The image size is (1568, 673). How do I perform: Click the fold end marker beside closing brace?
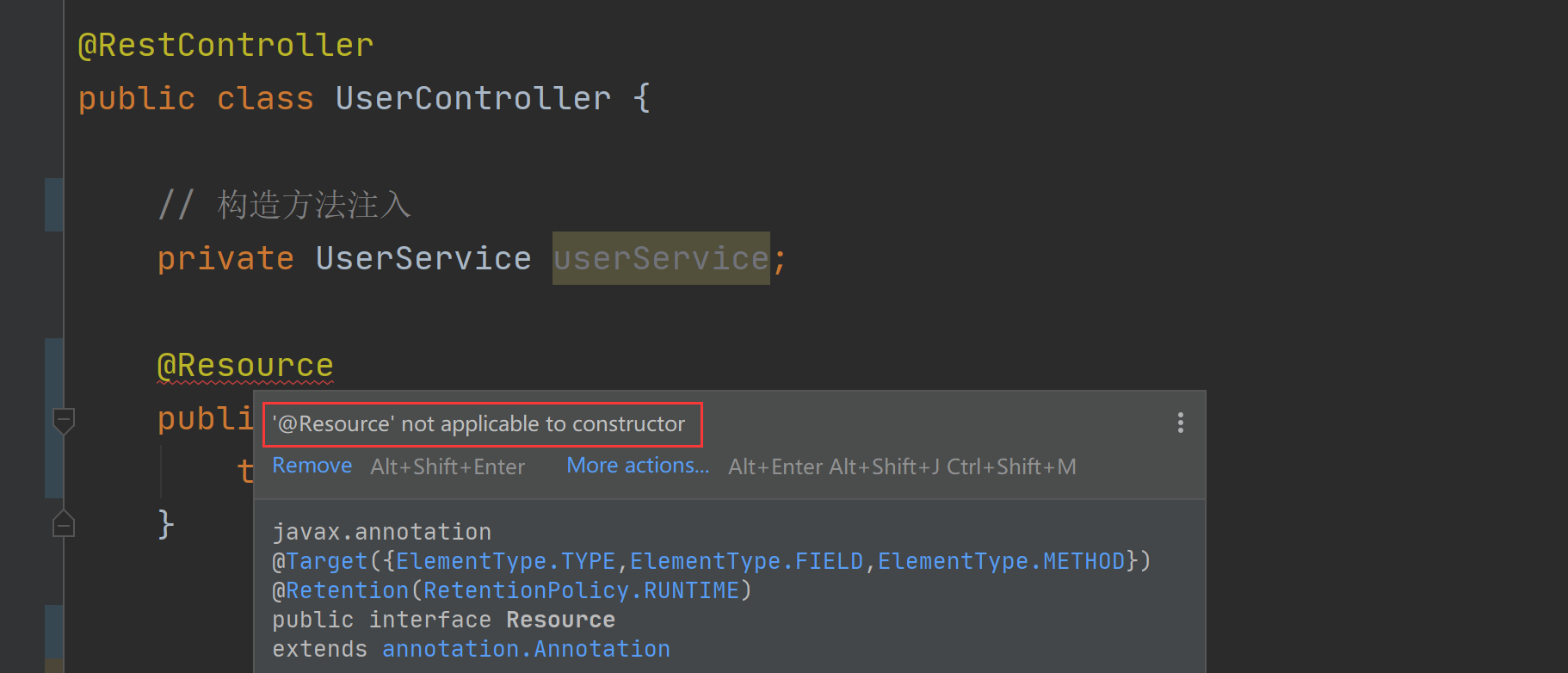64,524
